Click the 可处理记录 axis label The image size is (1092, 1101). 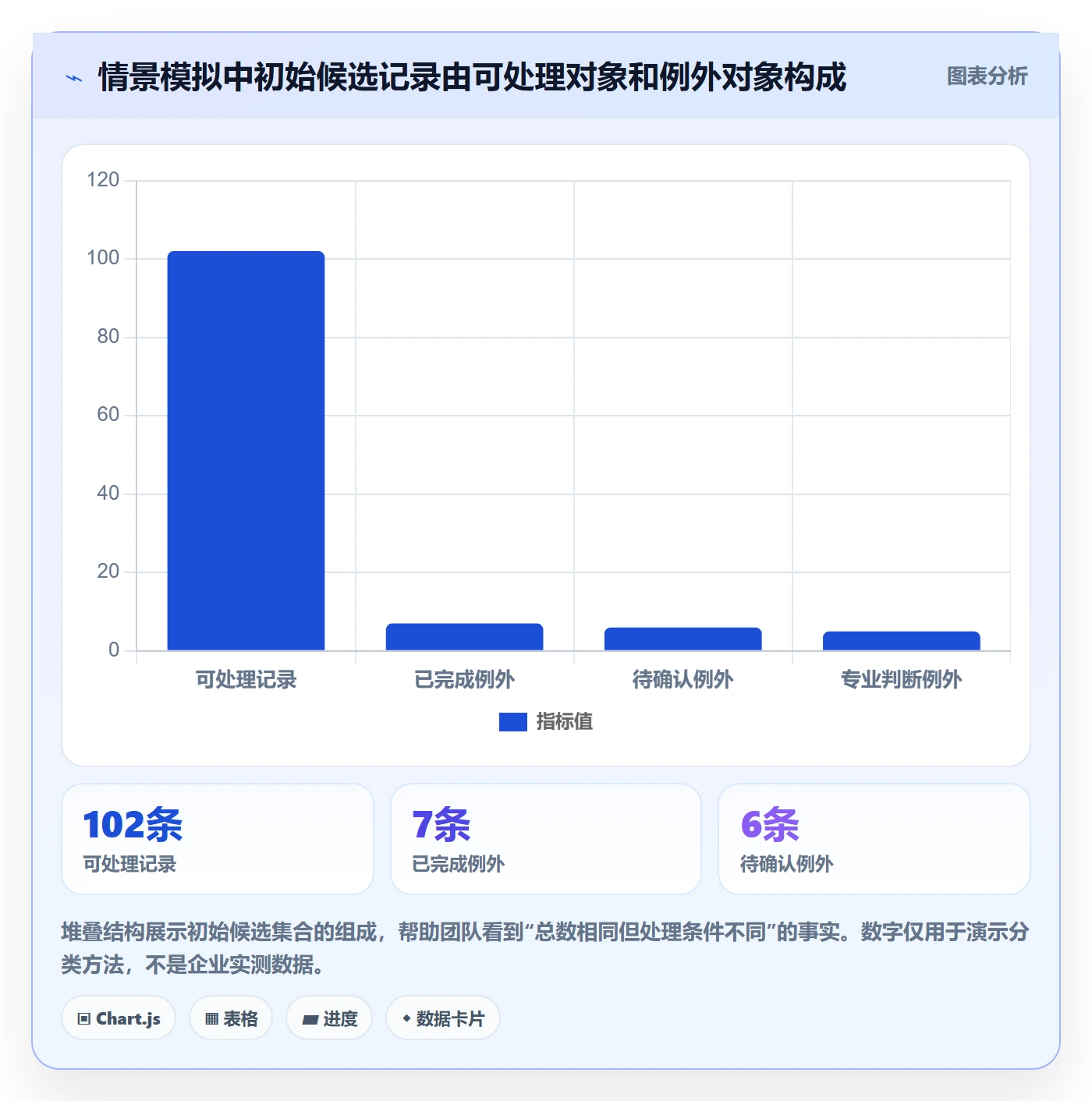point(246,680)
